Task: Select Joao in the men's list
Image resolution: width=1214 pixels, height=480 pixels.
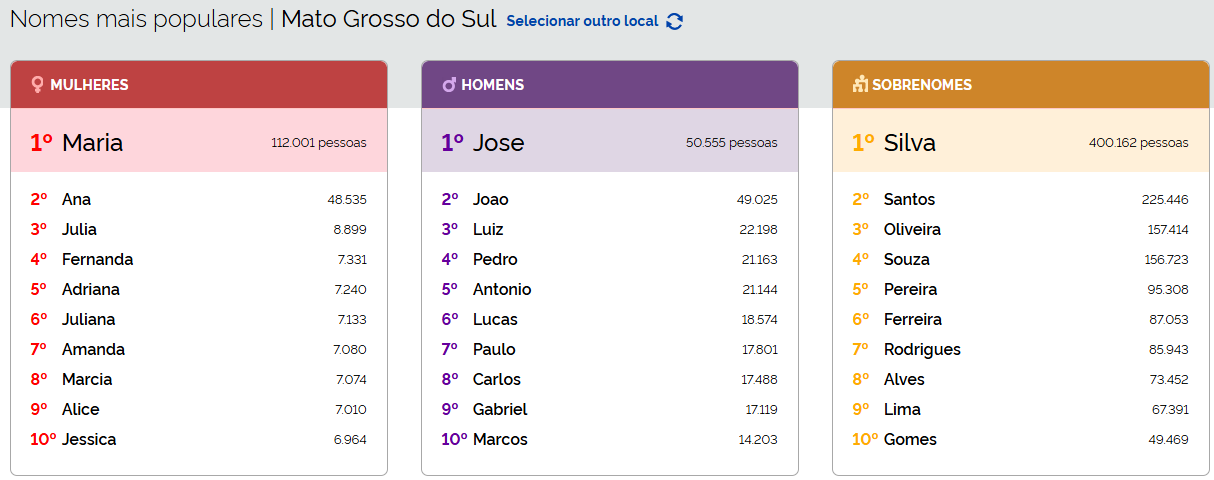Action: 490,199
